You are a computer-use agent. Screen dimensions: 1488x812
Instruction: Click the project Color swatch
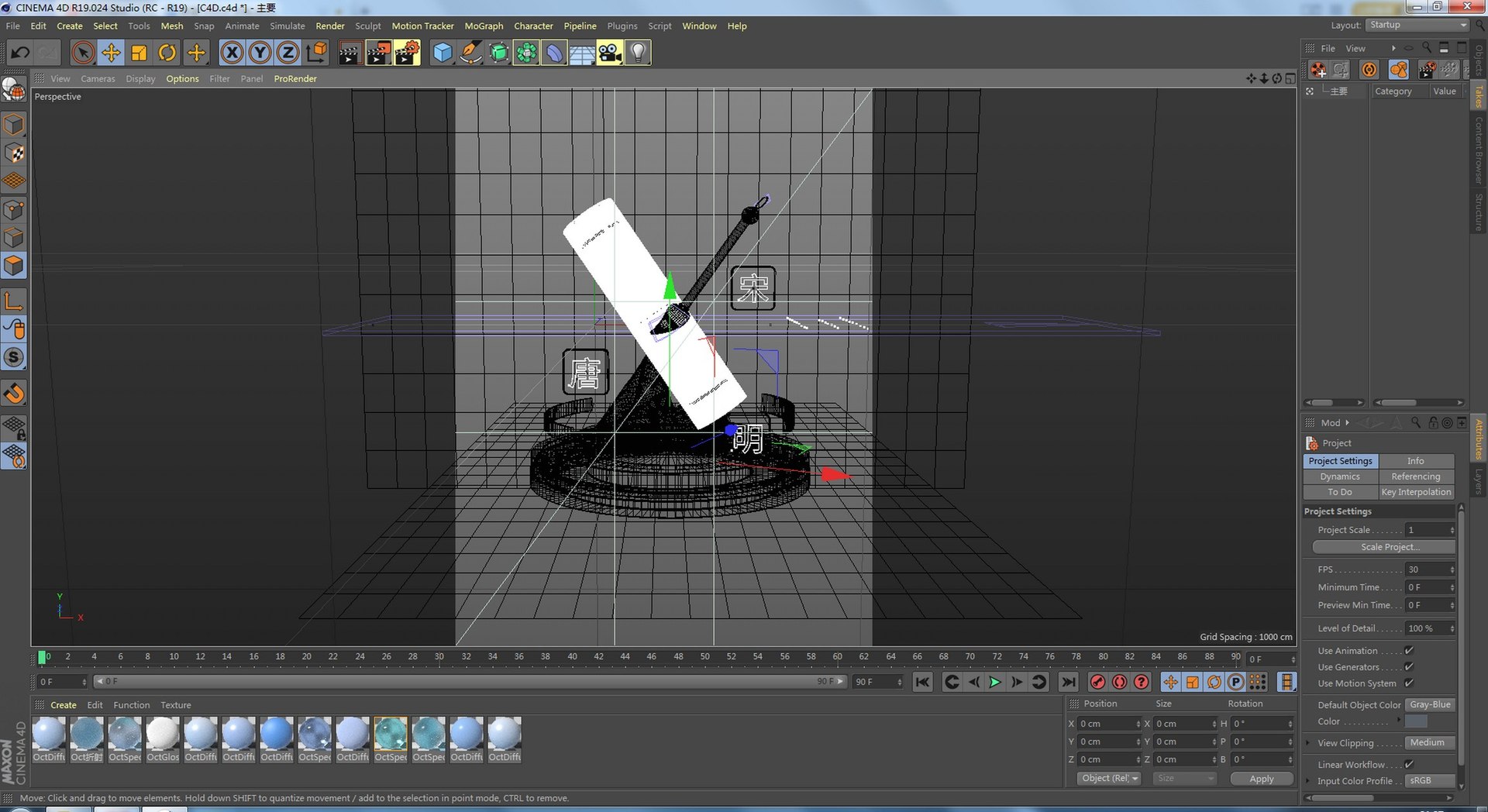point(1416,721)
